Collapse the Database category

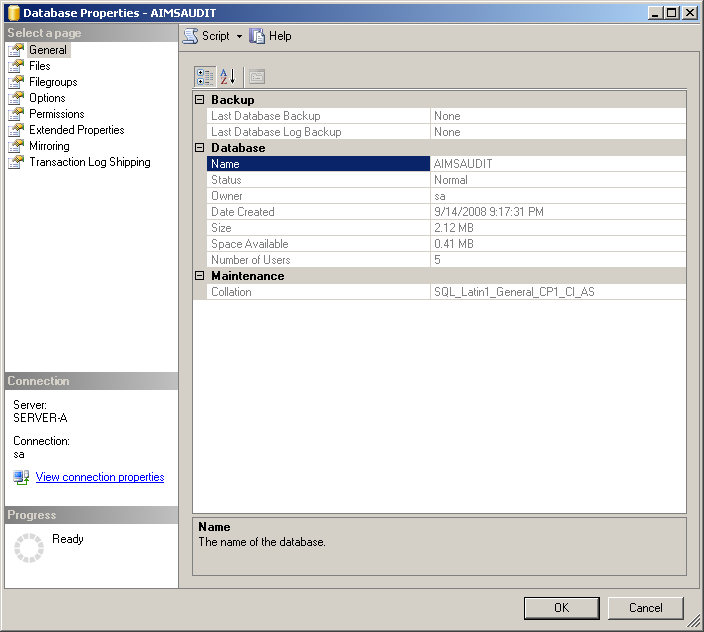(x=200, y=148)
